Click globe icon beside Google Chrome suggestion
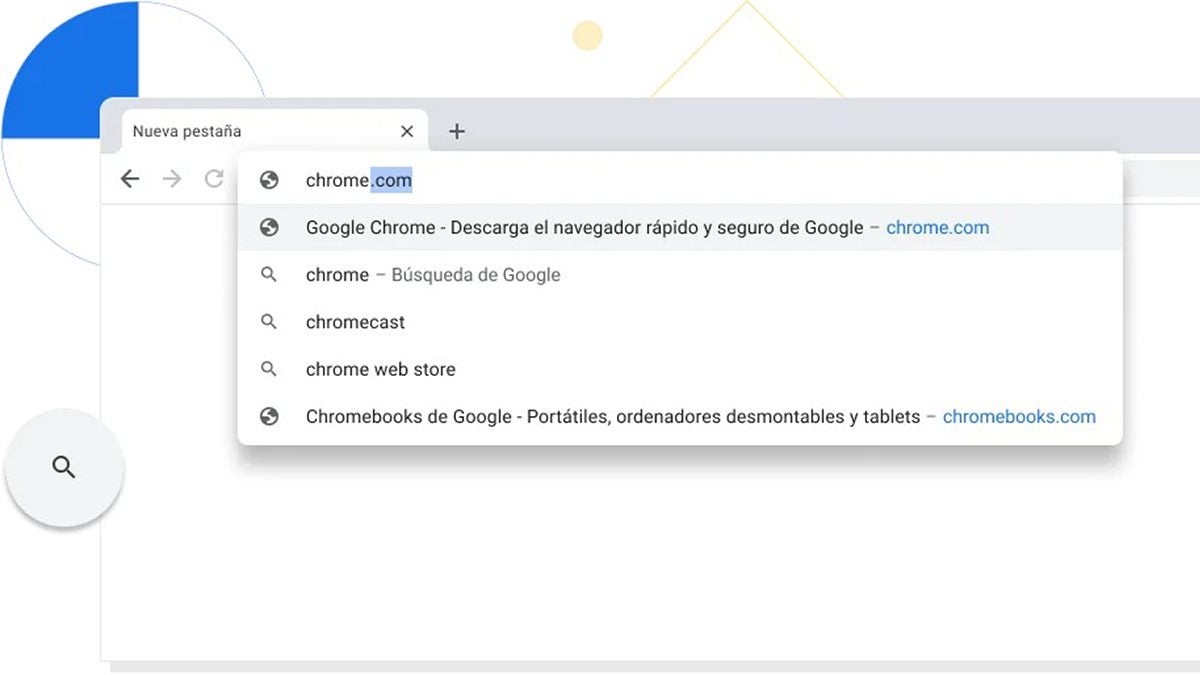The image size is (1200, 675). pyautogui.click(x=268, y=228)
